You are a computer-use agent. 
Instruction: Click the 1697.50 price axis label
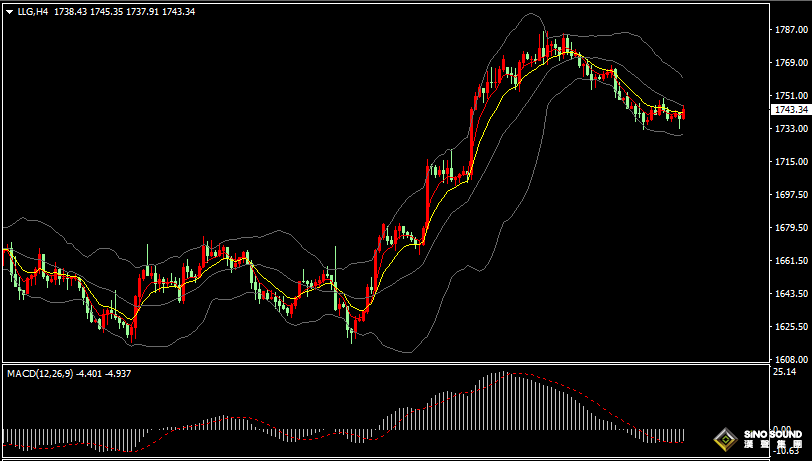790,195
